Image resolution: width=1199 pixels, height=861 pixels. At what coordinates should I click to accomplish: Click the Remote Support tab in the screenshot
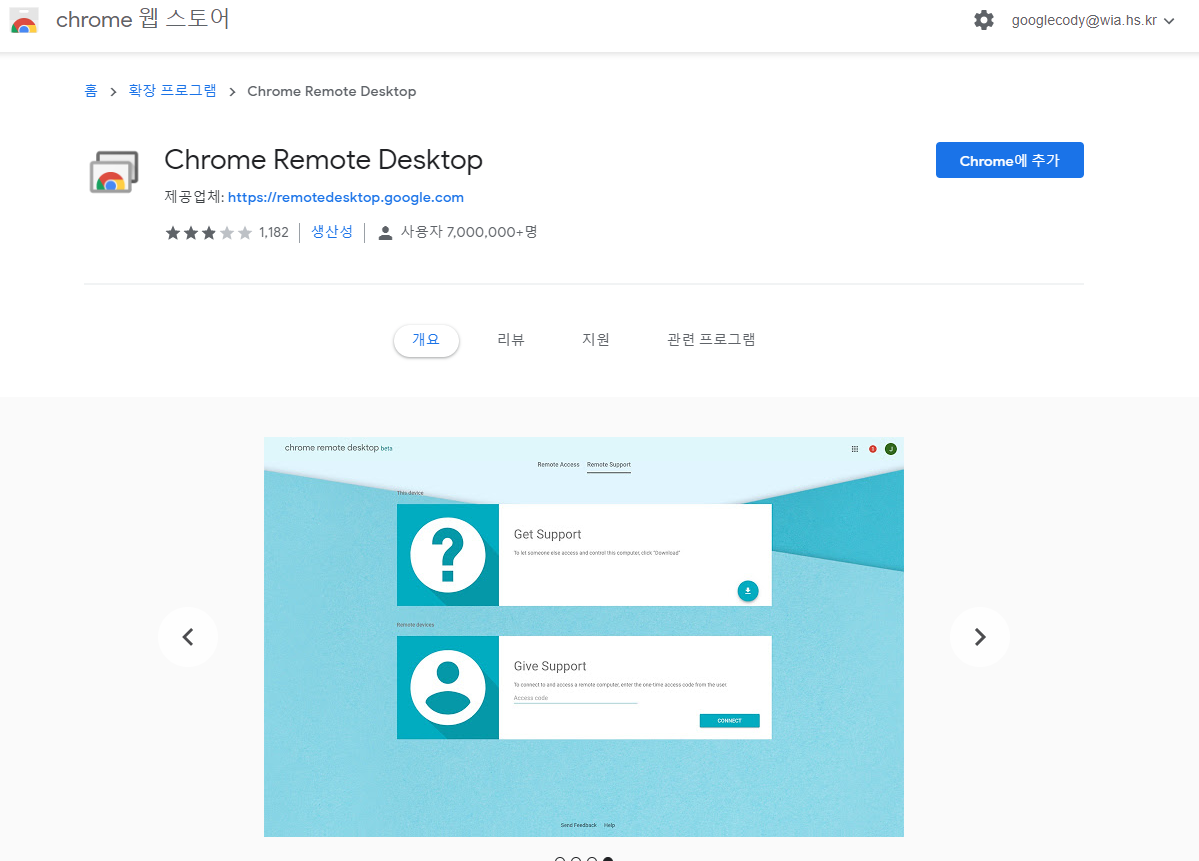pyautogui.click(x=609, y=465)
